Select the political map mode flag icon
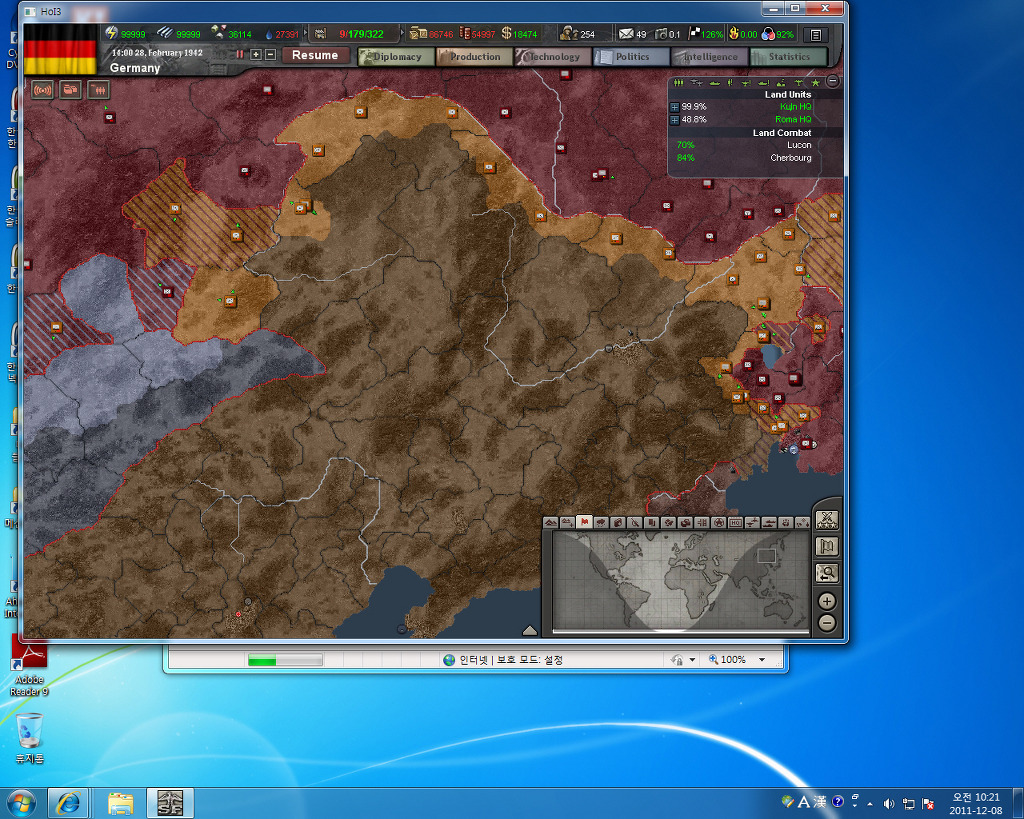1024x819 pixels. 584,523
